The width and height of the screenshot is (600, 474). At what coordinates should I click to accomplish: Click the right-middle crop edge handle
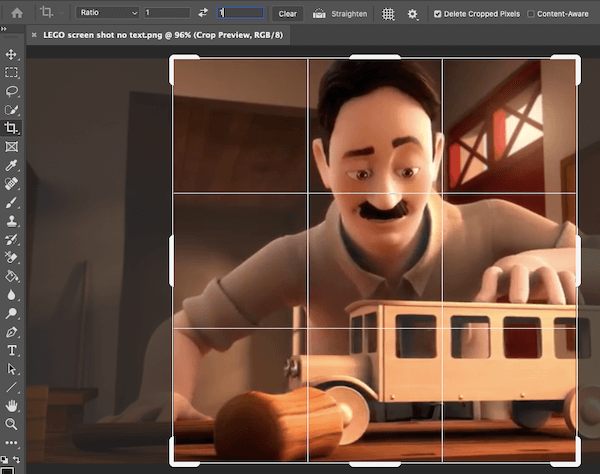click(578, 261)
